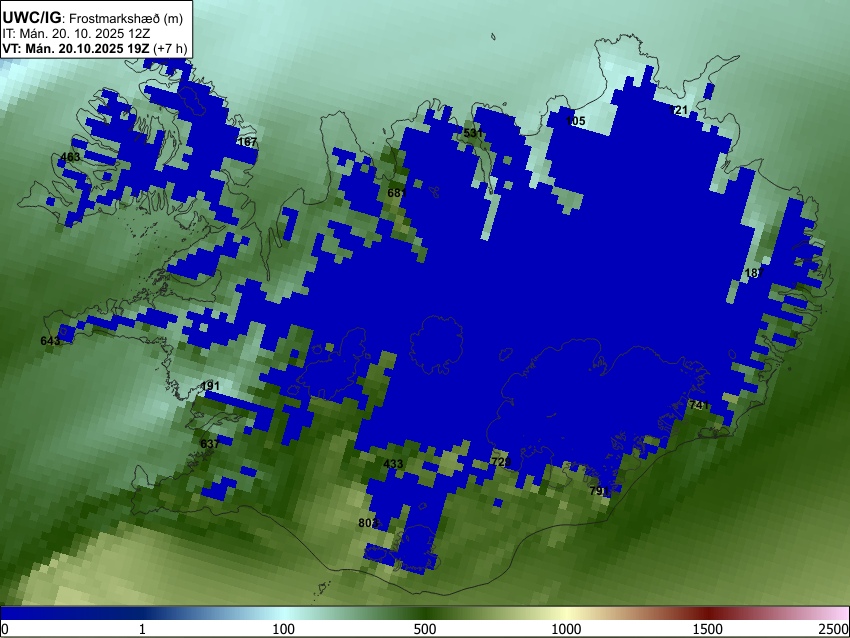
Task: Click the 'VT: Mán. 20.10.2025 19Z (+7 h)' line
Action: pyautogui.click(x=95, y=48)
